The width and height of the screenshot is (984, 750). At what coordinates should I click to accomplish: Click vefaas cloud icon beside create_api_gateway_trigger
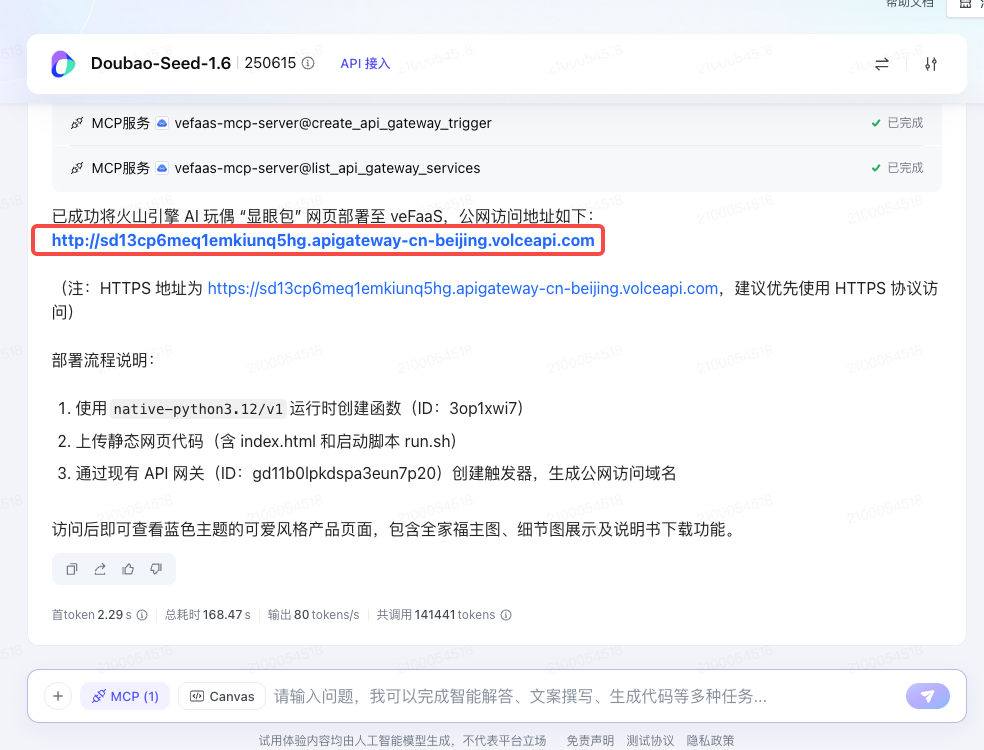162,123
